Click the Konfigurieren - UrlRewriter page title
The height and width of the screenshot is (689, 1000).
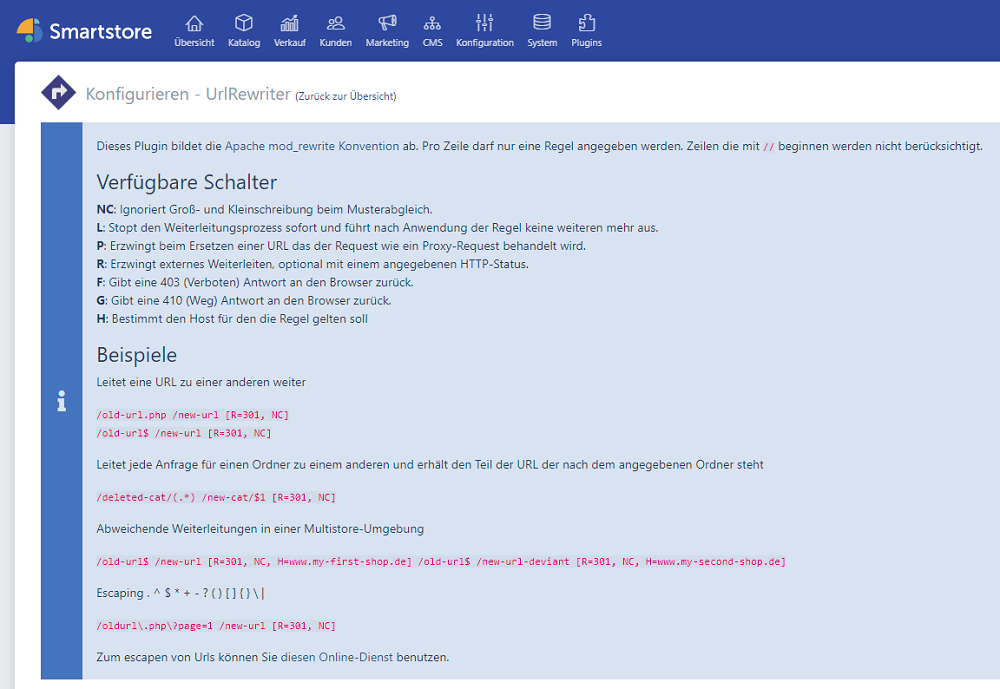click(188, 94)
